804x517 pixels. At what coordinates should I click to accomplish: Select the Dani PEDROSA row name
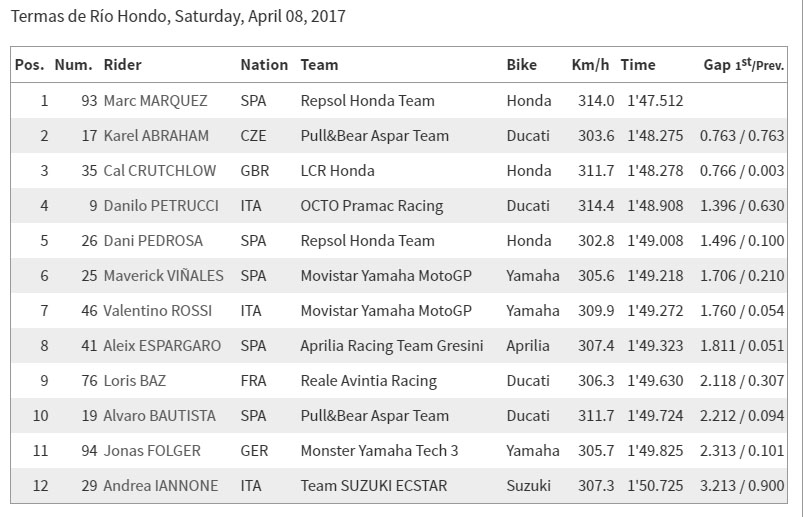(x=153, y=241)
